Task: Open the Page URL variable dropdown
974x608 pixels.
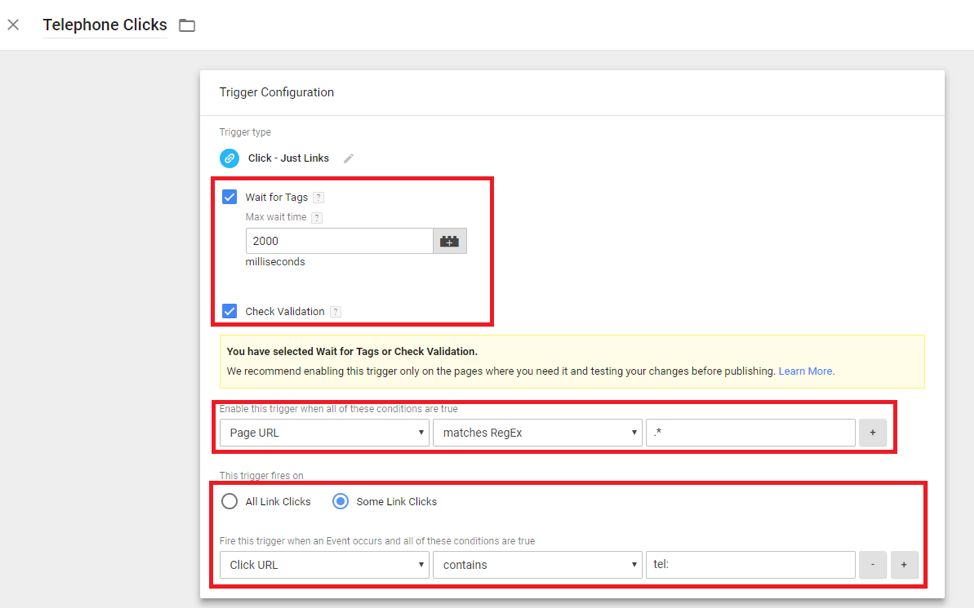Action: pyautogui.click(x=324, y=433)
